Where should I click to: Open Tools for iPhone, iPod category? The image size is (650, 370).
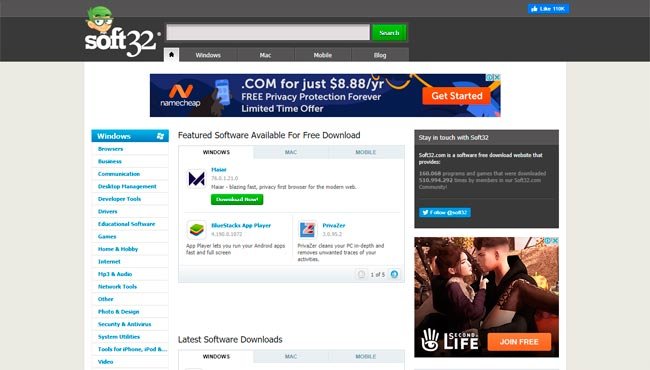133,349
